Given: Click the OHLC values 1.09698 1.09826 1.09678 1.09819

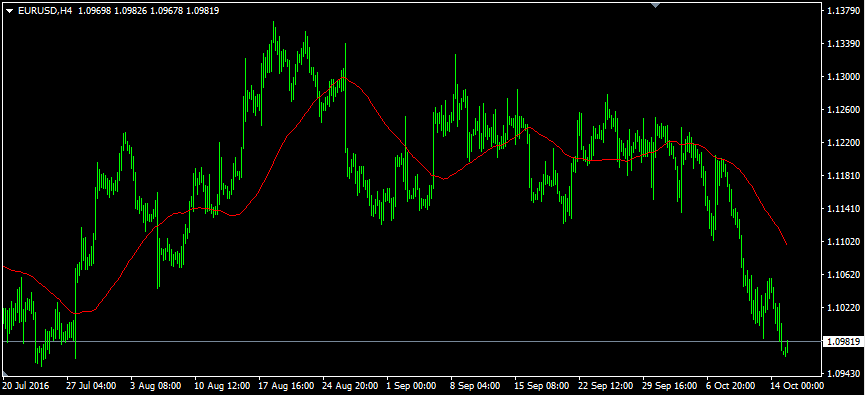Looking at the screenshot, I should (x=148, y=10).
